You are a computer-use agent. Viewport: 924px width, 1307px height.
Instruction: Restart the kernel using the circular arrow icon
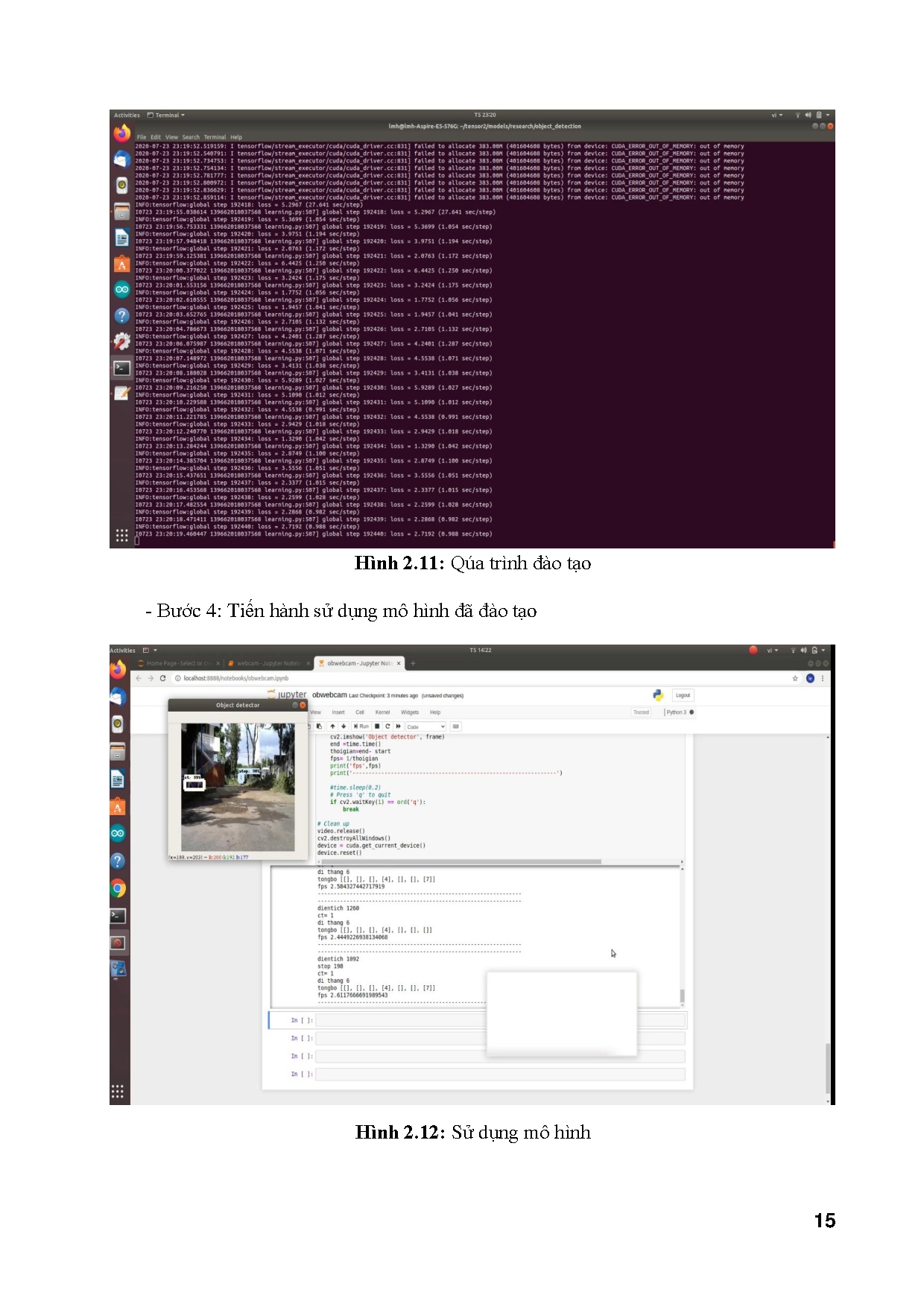(387, 726)
